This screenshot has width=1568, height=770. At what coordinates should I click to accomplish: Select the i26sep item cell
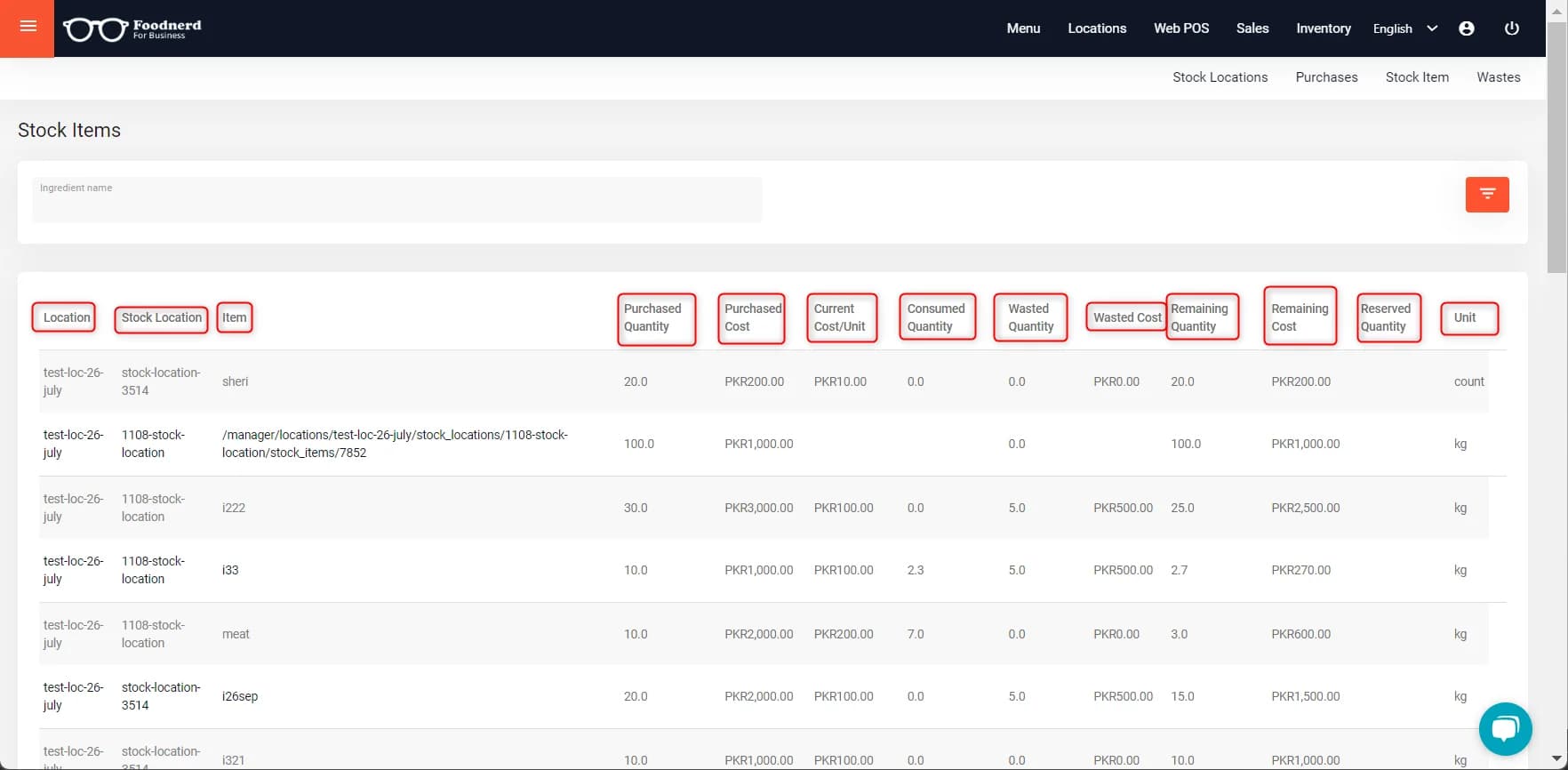coord(240,696)
